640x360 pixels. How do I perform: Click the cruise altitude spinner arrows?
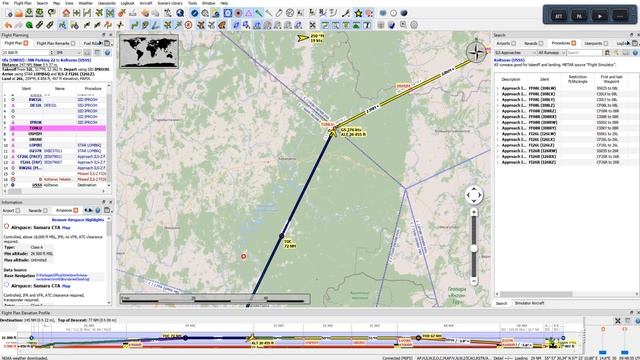point(52,53)
